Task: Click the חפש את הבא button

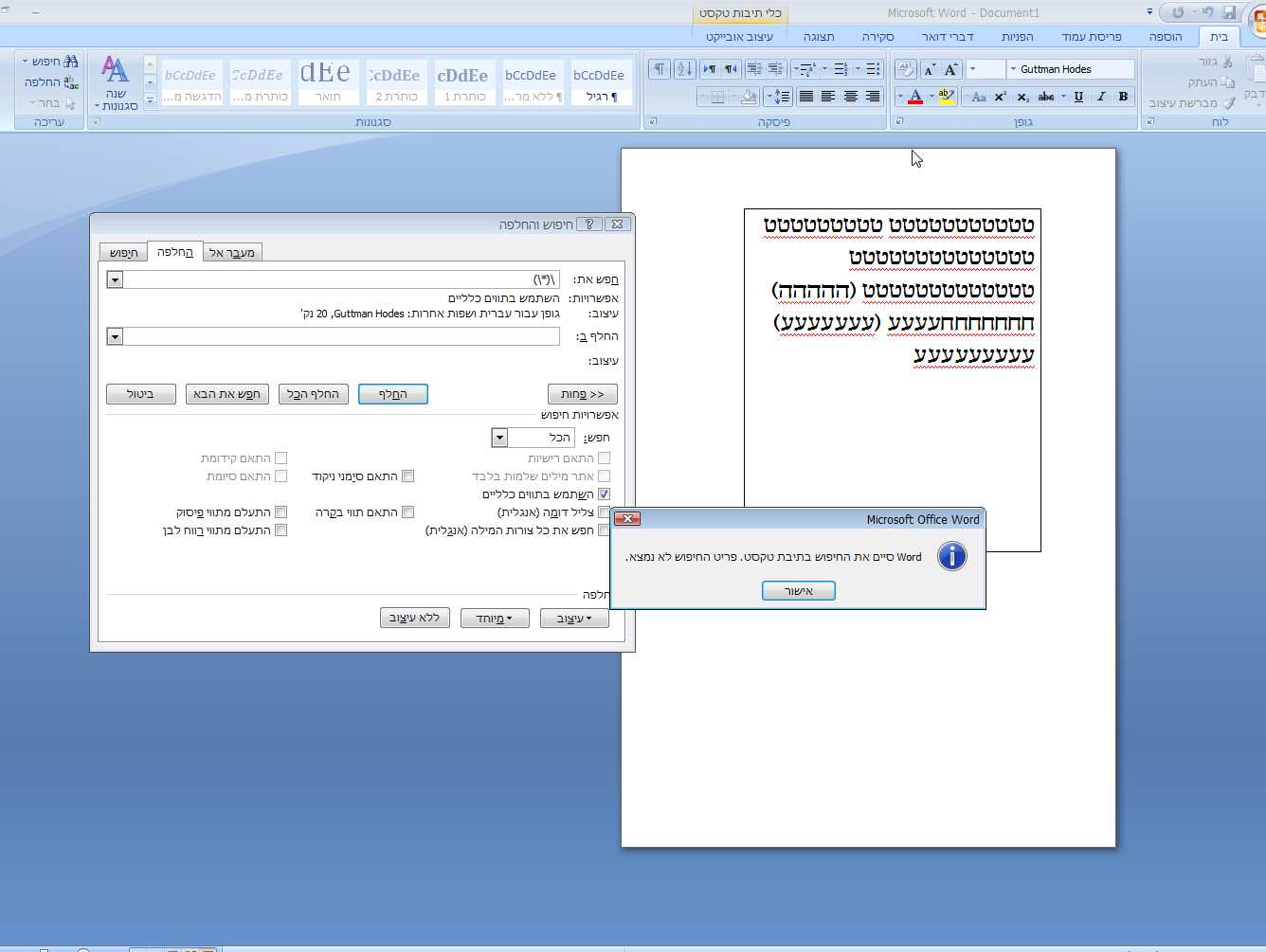Action: (227, 394)
